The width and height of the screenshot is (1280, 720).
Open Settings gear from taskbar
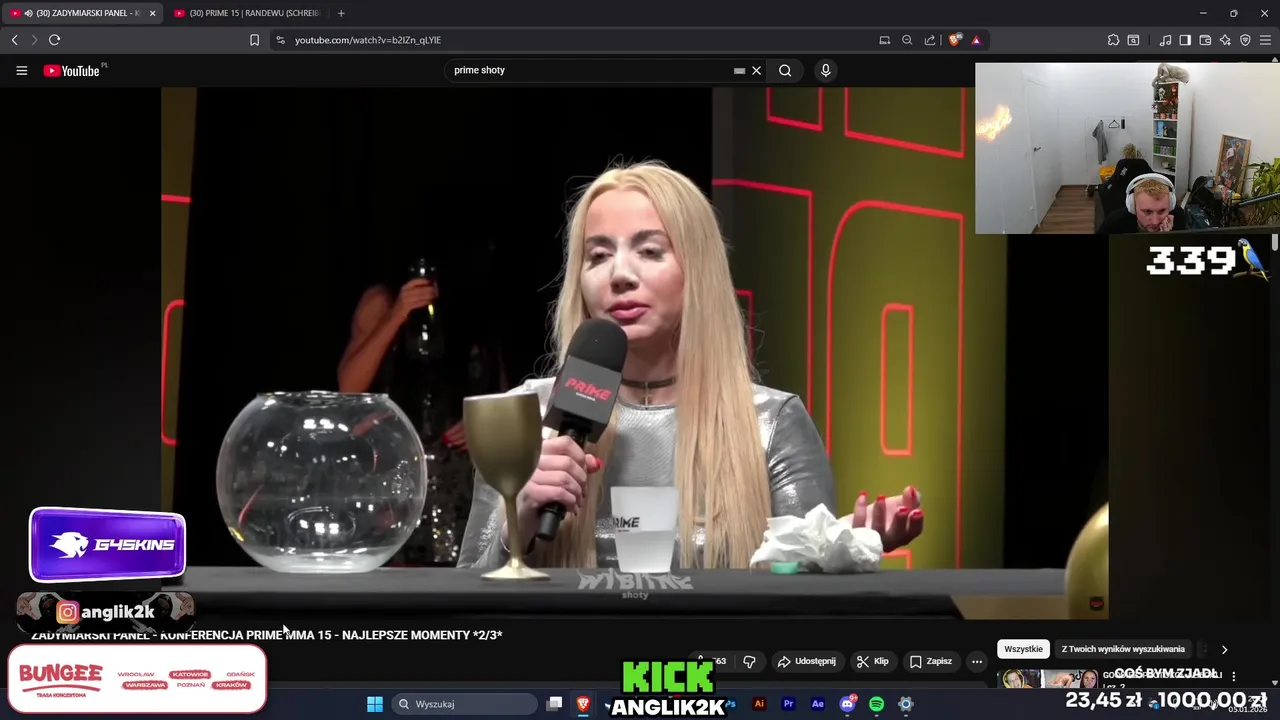pyautogui.click(x=906, y=704)
